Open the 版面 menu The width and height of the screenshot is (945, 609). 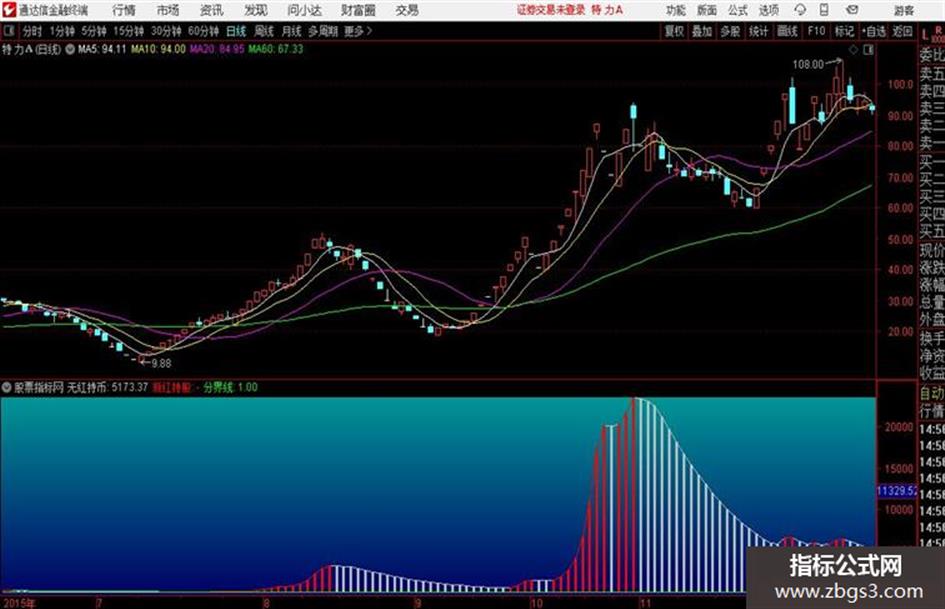click(x=707, y=10)
